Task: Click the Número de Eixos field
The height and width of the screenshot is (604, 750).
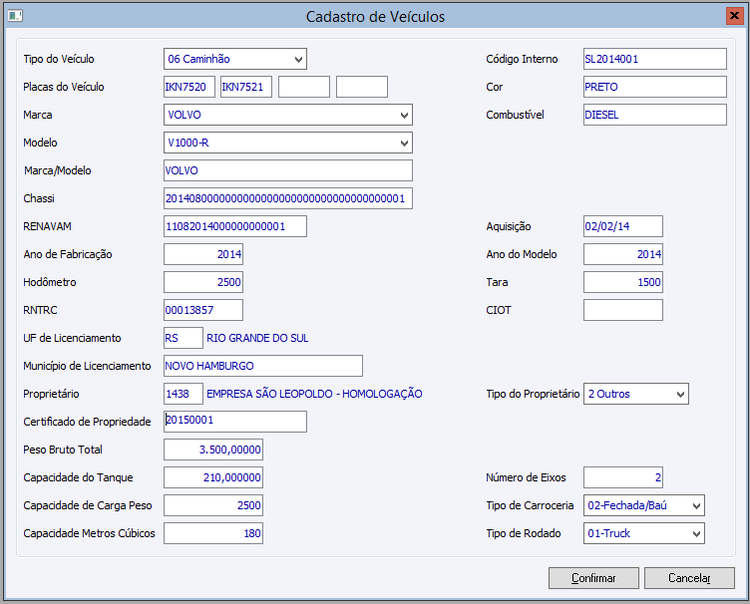Action: point(622,478)
